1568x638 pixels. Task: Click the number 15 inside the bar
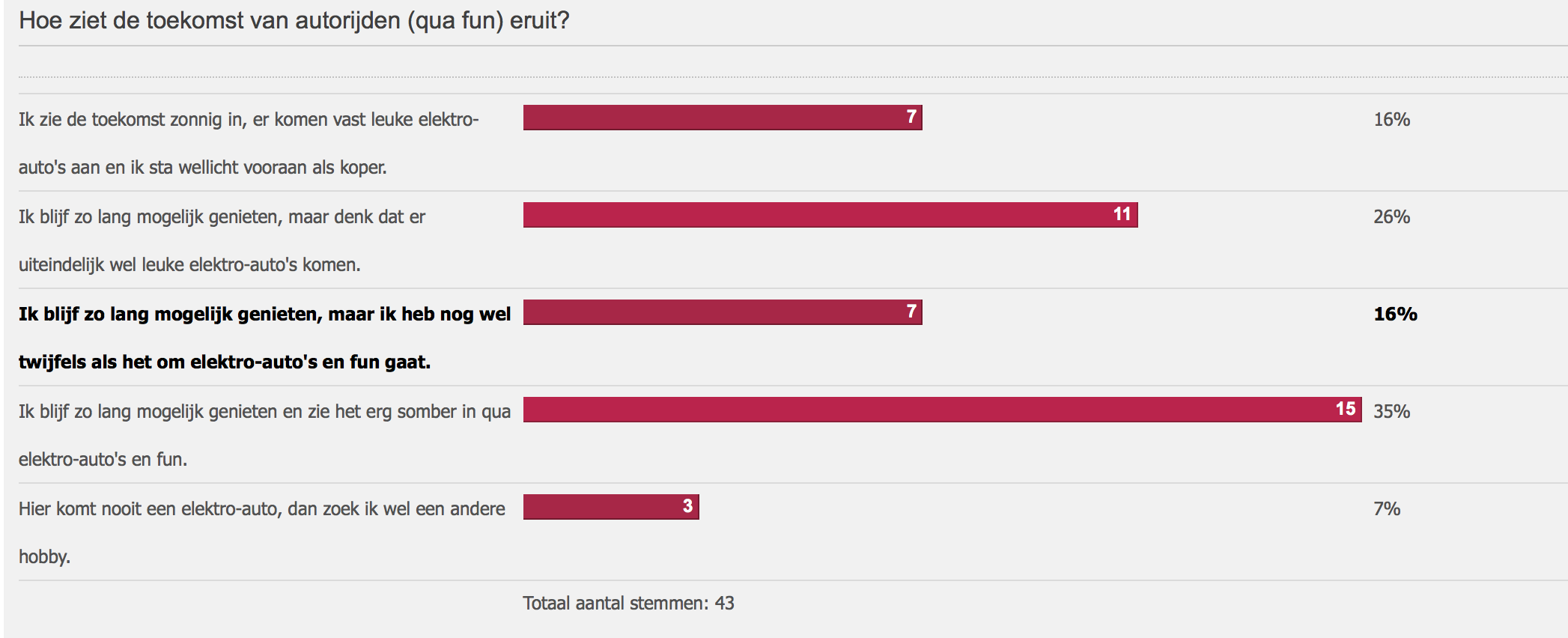tap(1346, 409)
